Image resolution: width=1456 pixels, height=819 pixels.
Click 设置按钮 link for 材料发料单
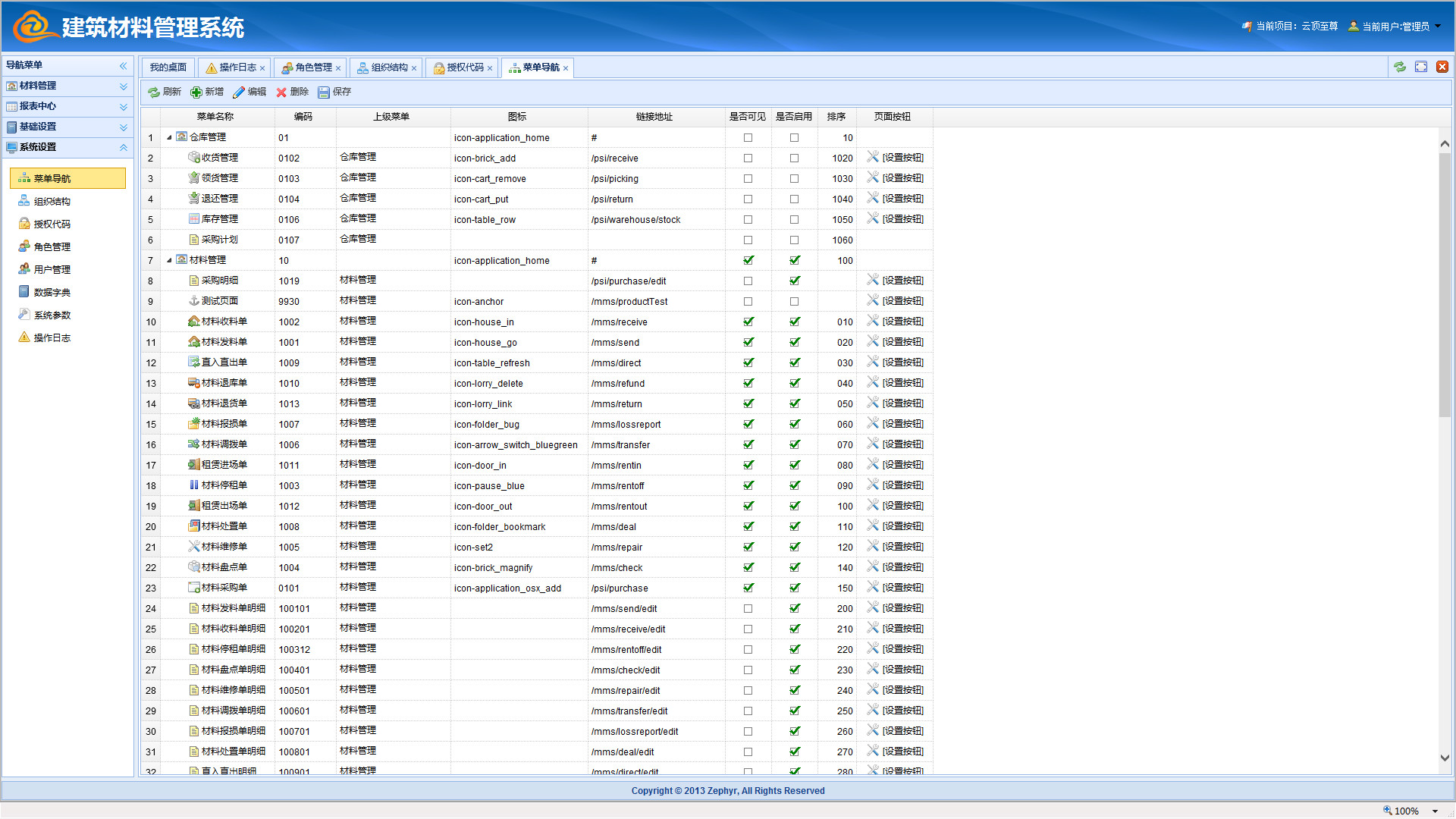tap(902, 342)
